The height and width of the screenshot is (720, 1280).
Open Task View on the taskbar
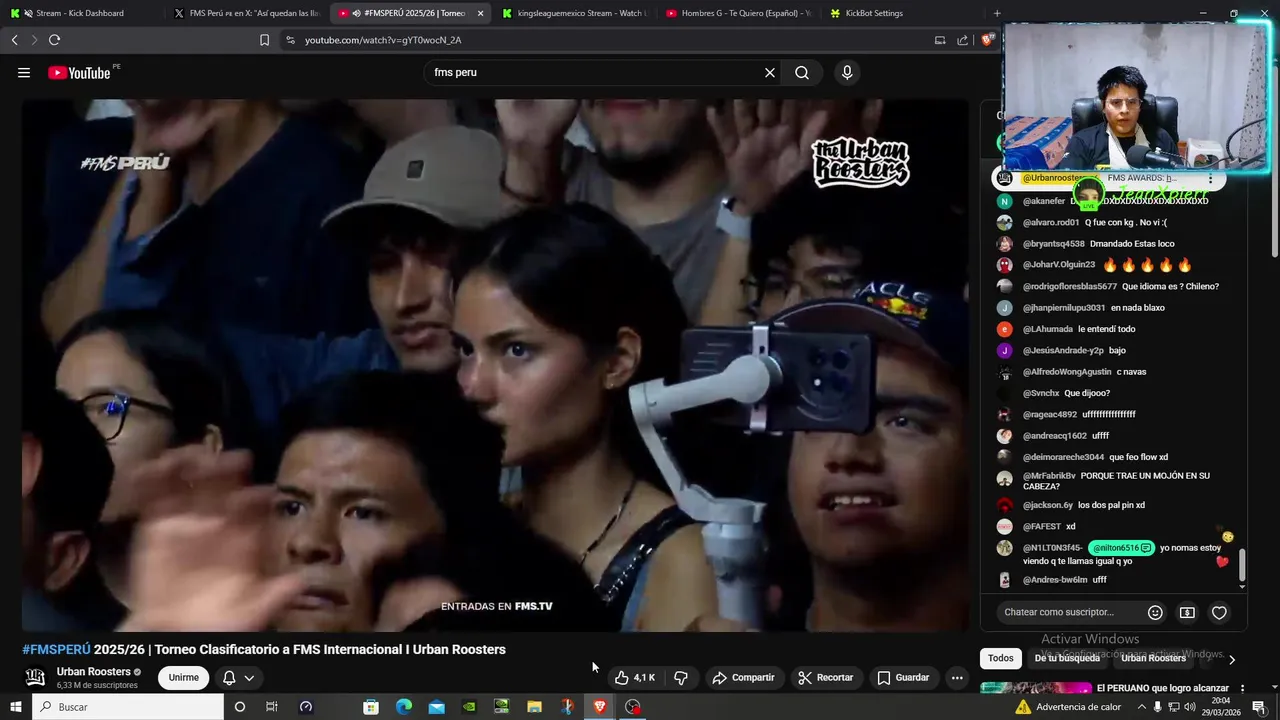click(x=271, y=707)
